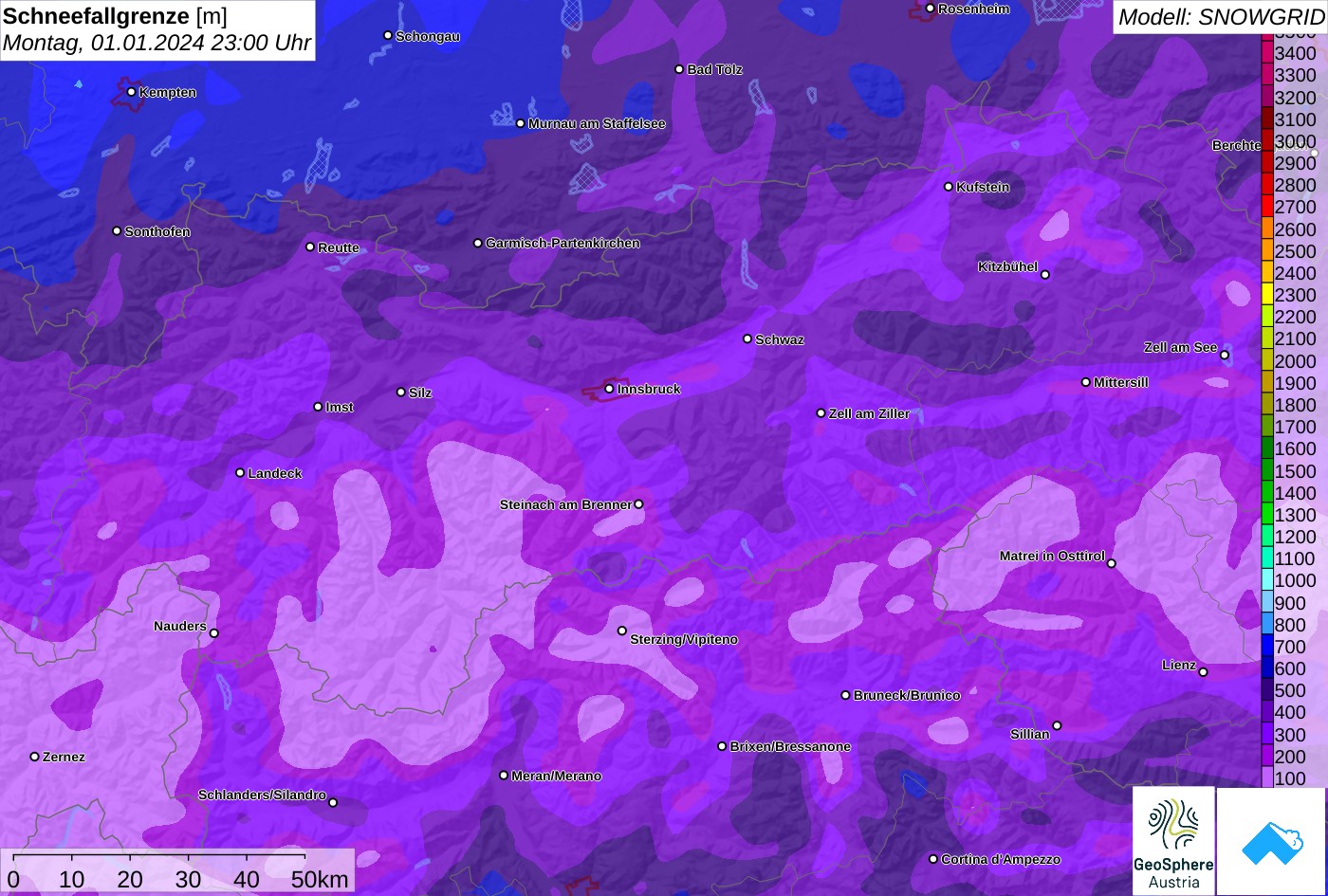This screenshot has height=896, width=1328.
Task: Select the Sillian location marker
Action: click(1057, 726)
